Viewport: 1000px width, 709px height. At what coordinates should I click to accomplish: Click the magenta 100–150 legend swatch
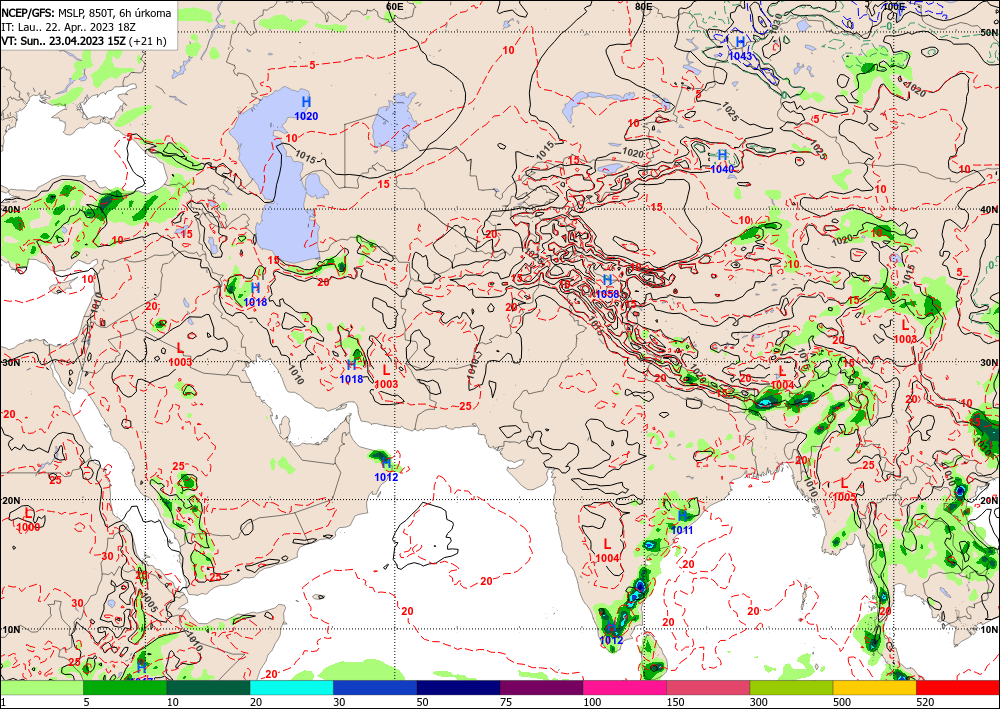pyautogui.click(x=625, y=688)
